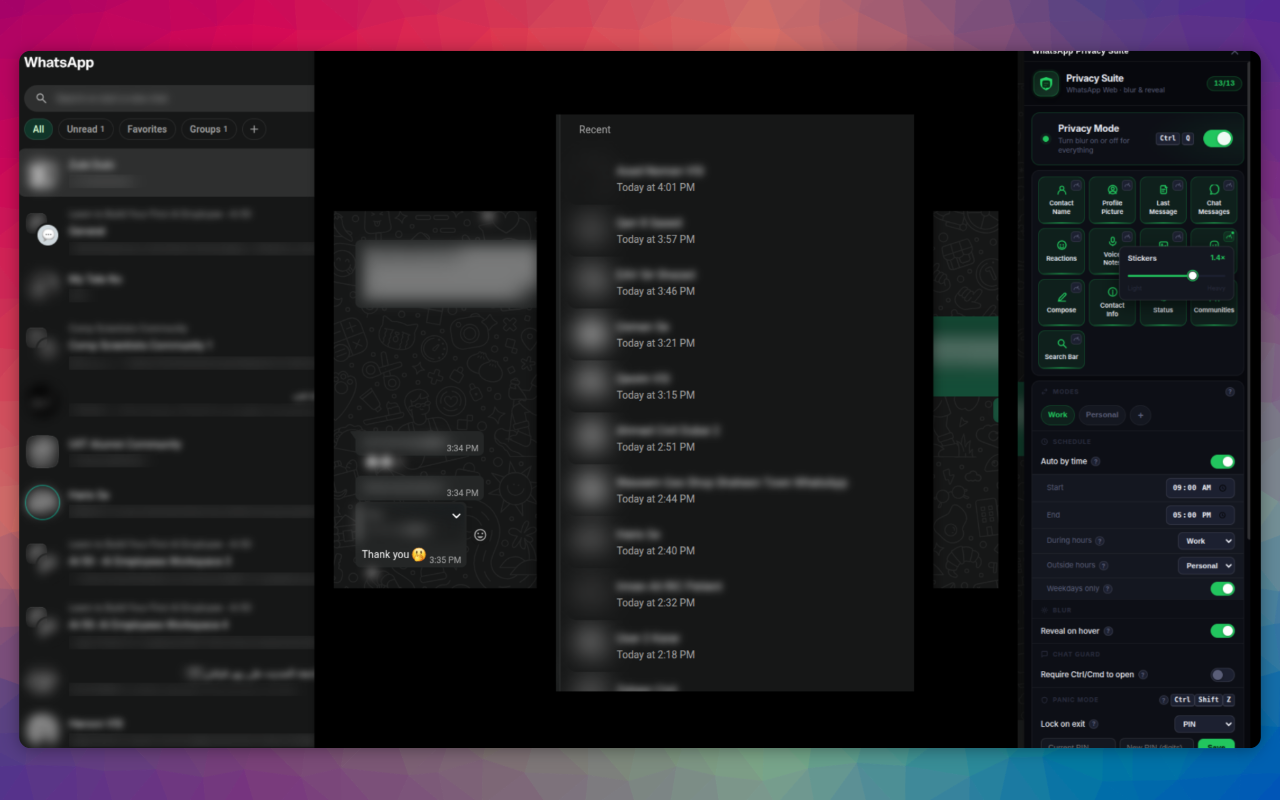The width and height of the screenshot is (1280, 800).
Task: Open intensity control on Contact Name tile
Action: coord(1077,185)
